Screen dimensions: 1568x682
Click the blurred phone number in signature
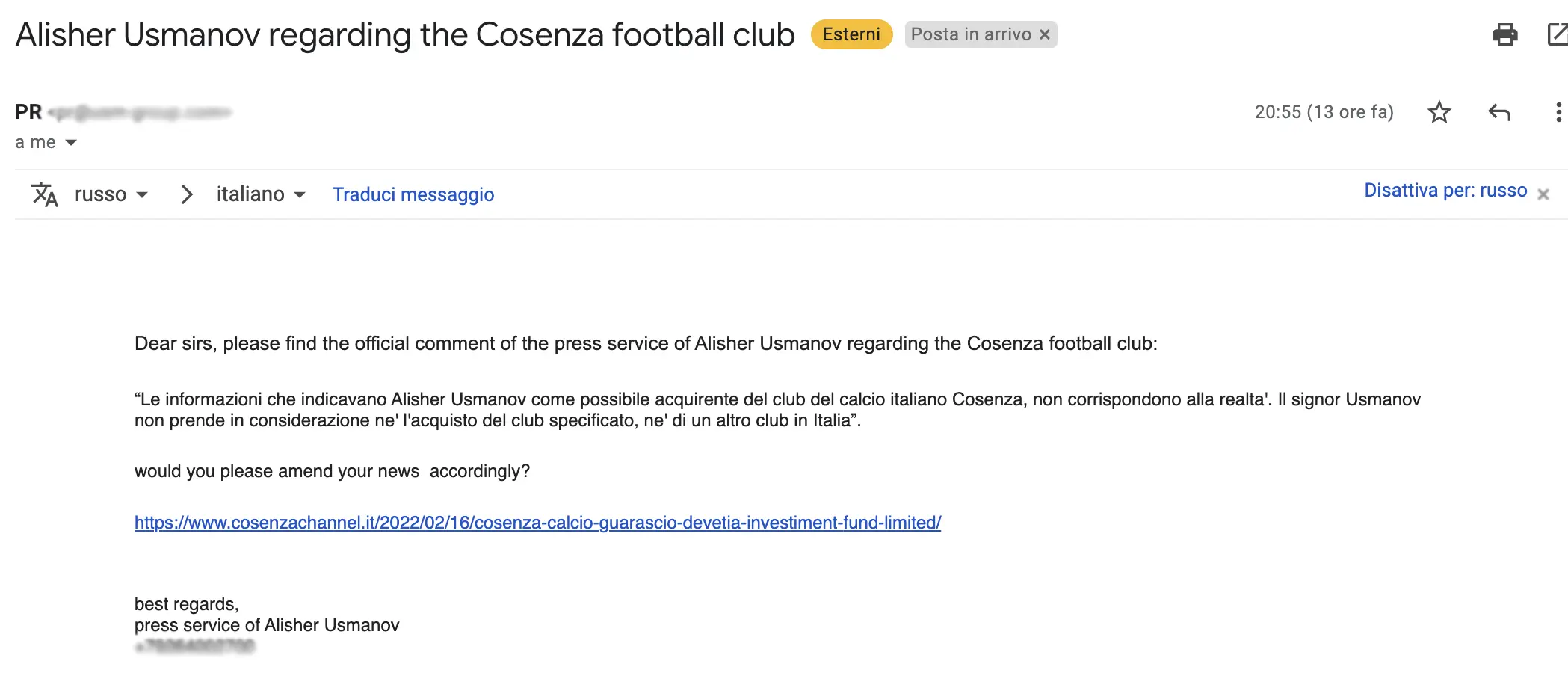[194, 646]
